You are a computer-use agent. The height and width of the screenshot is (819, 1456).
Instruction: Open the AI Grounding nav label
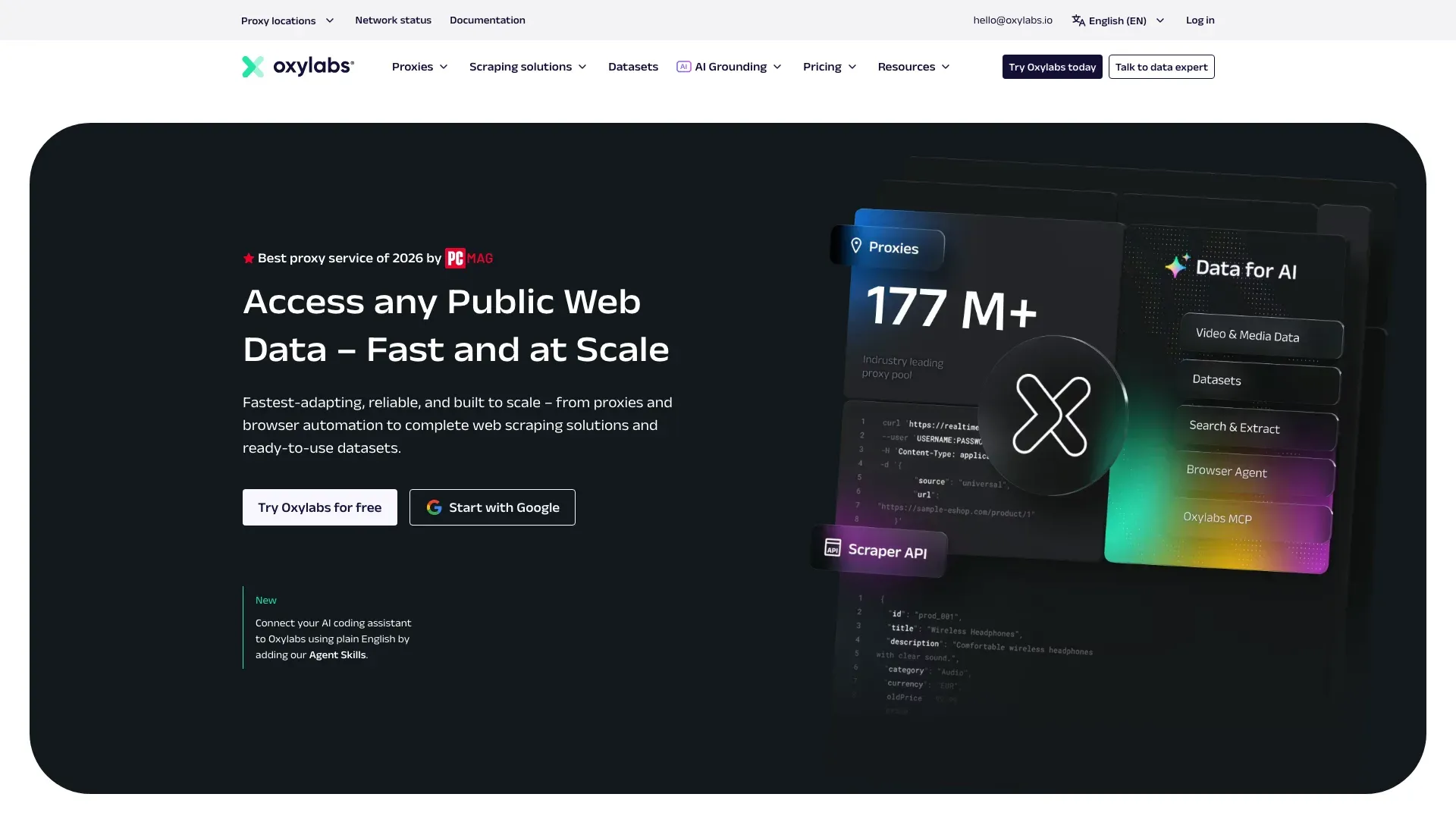[731, 67]
